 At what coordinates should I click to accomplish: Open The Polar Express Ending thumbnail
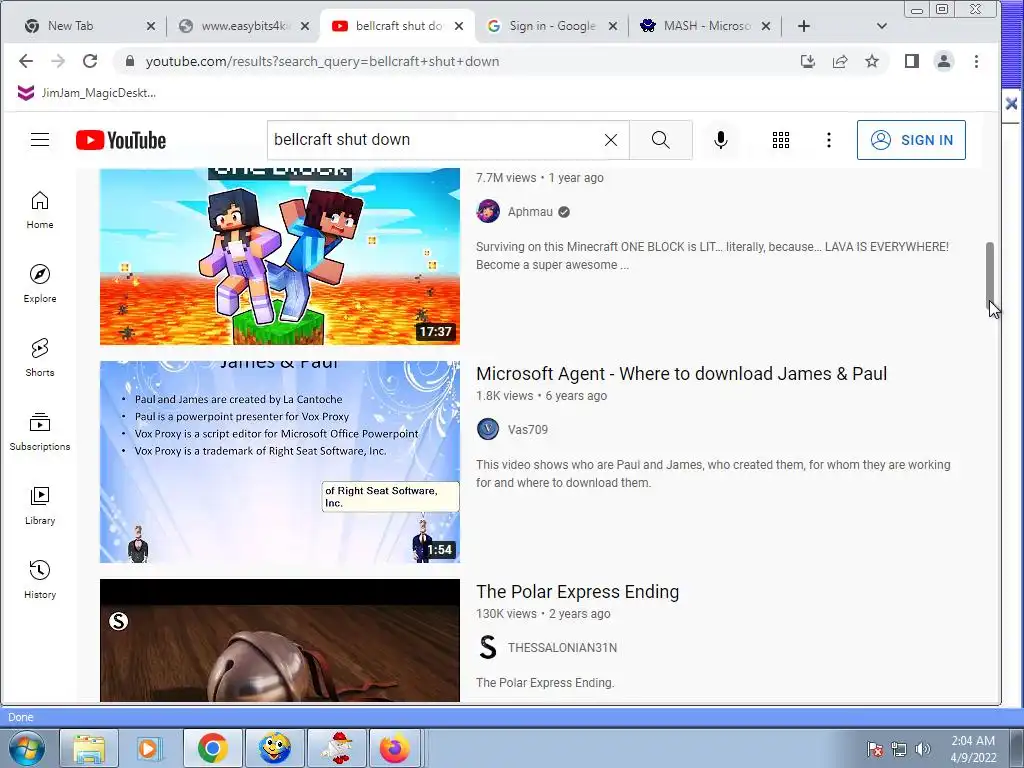click(280, 641)
